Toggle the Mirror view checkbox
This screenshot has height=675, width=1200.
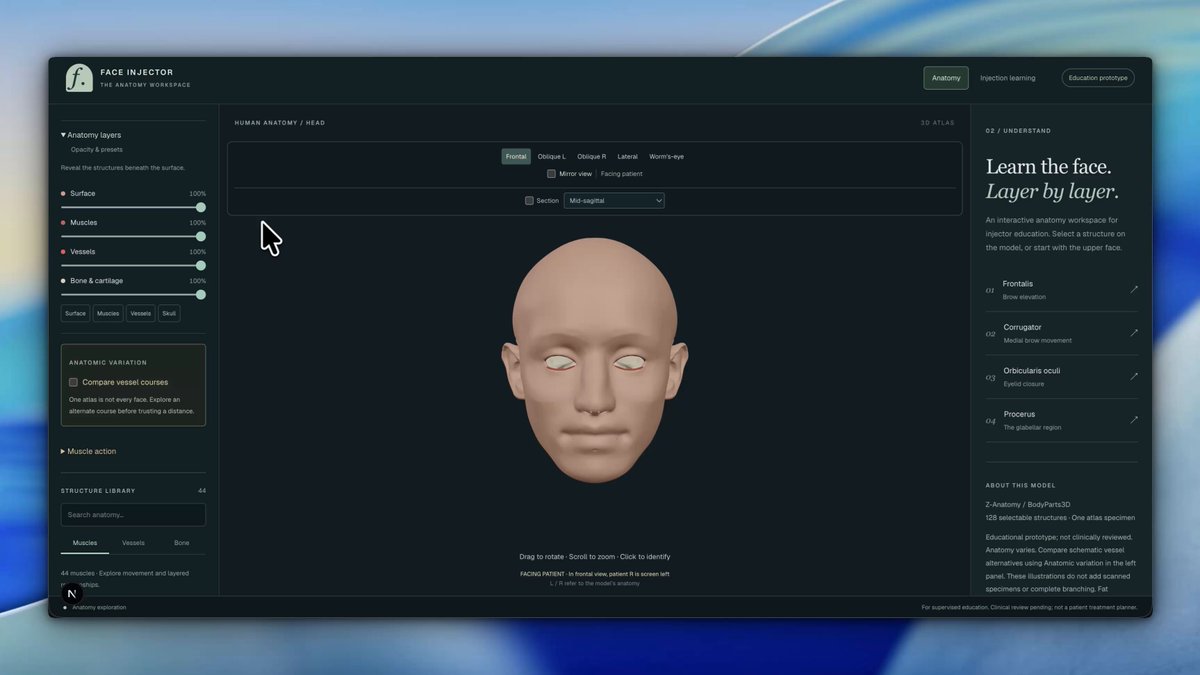[551, 174]
